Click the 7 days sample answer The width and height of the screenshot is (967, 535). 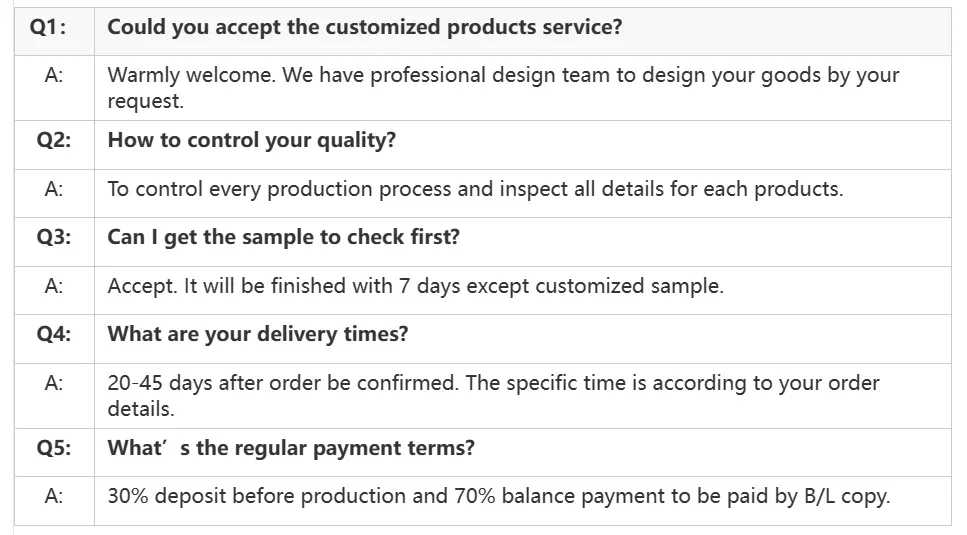[x=415, y=286]
